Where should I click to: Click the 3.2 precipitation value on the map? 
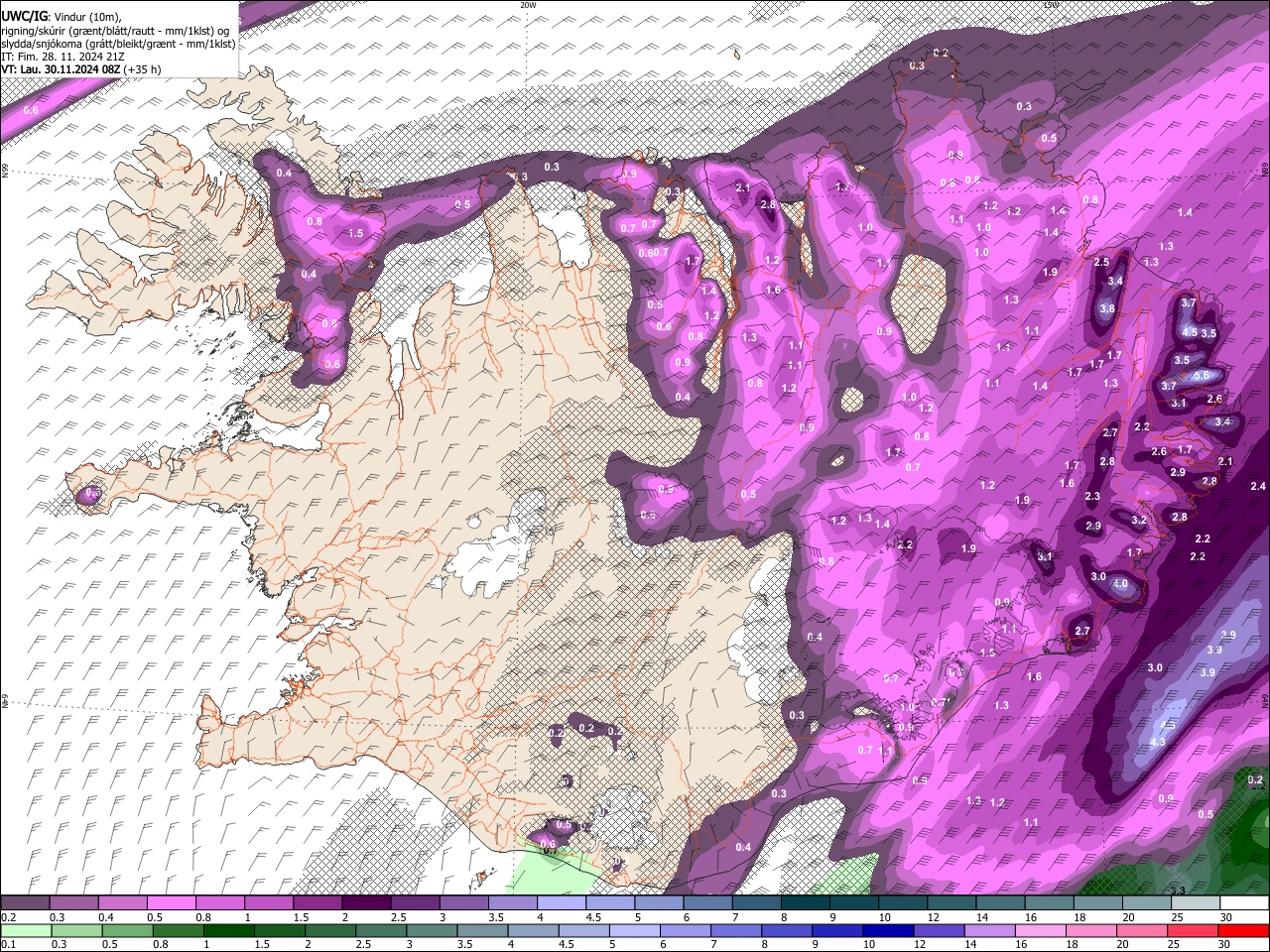click(x=1139, y=520)
